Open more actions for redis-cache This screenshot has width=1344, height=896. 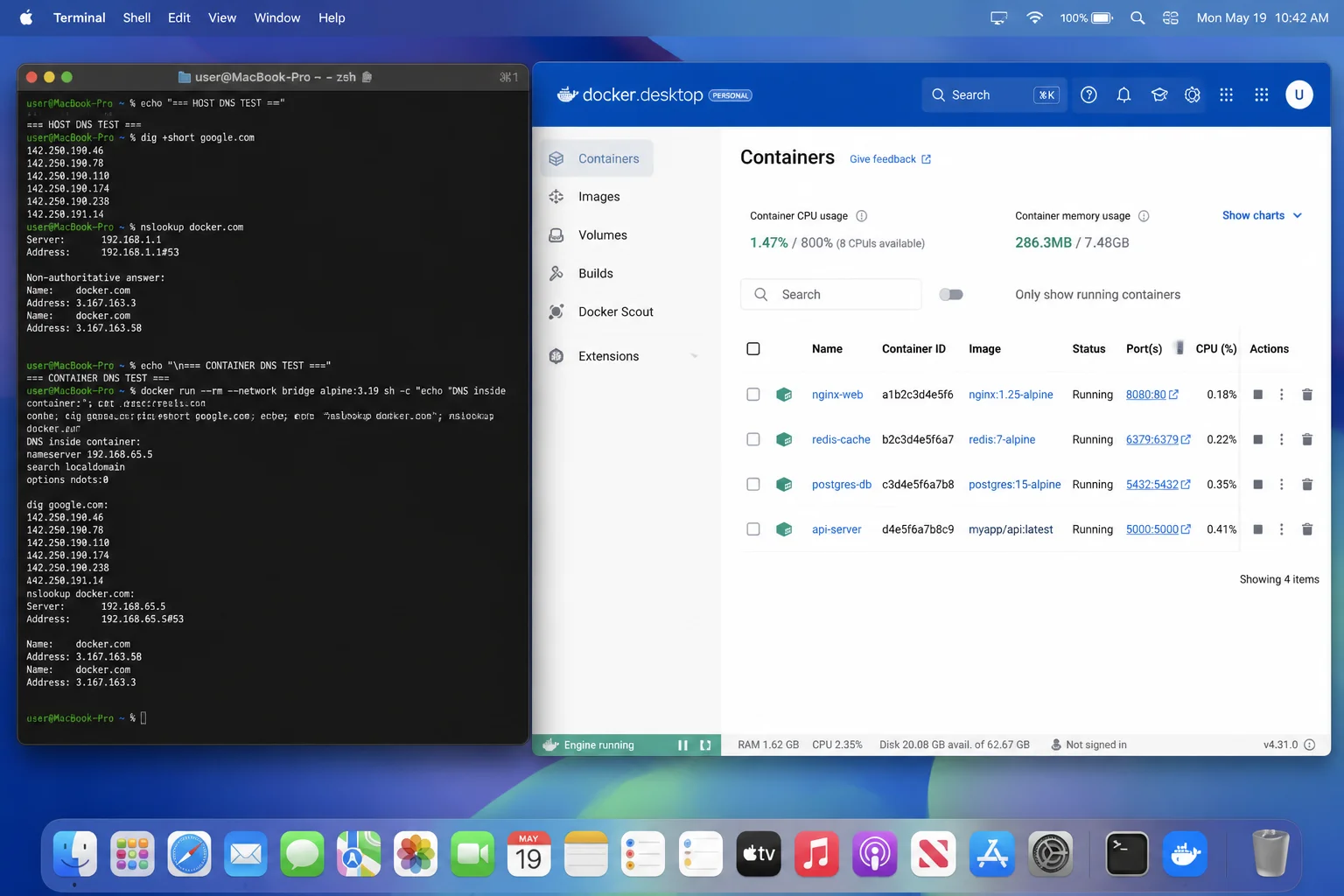point(1282,439)
